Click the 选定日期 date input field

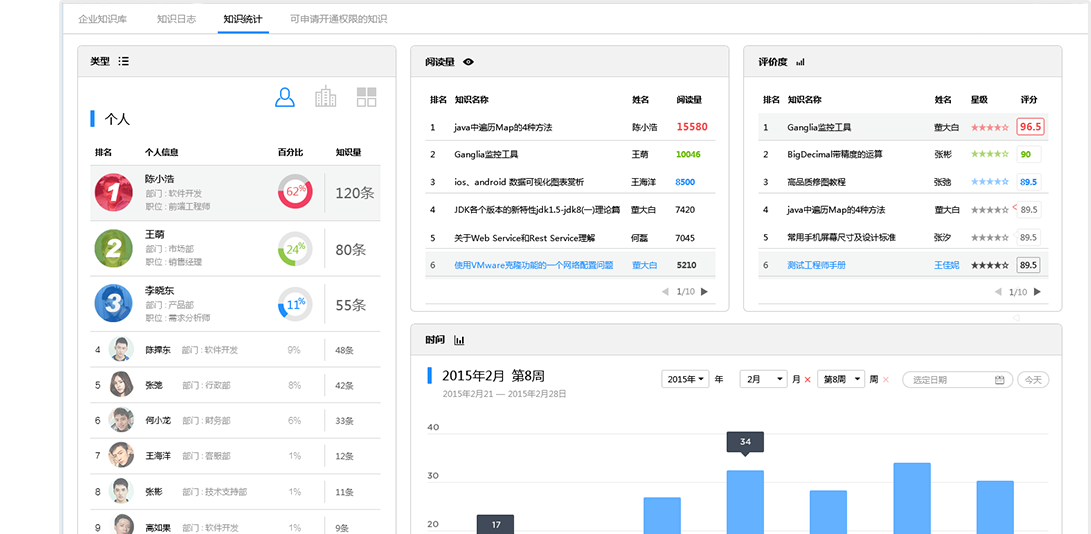coord(957,379)
